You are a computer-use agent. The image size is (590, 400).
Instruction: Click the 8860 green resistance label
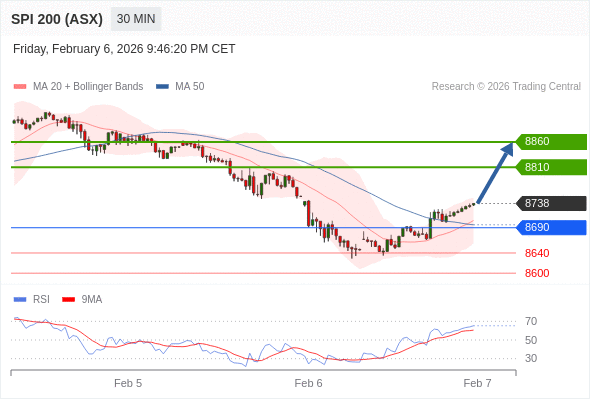(x=551, y=141)
